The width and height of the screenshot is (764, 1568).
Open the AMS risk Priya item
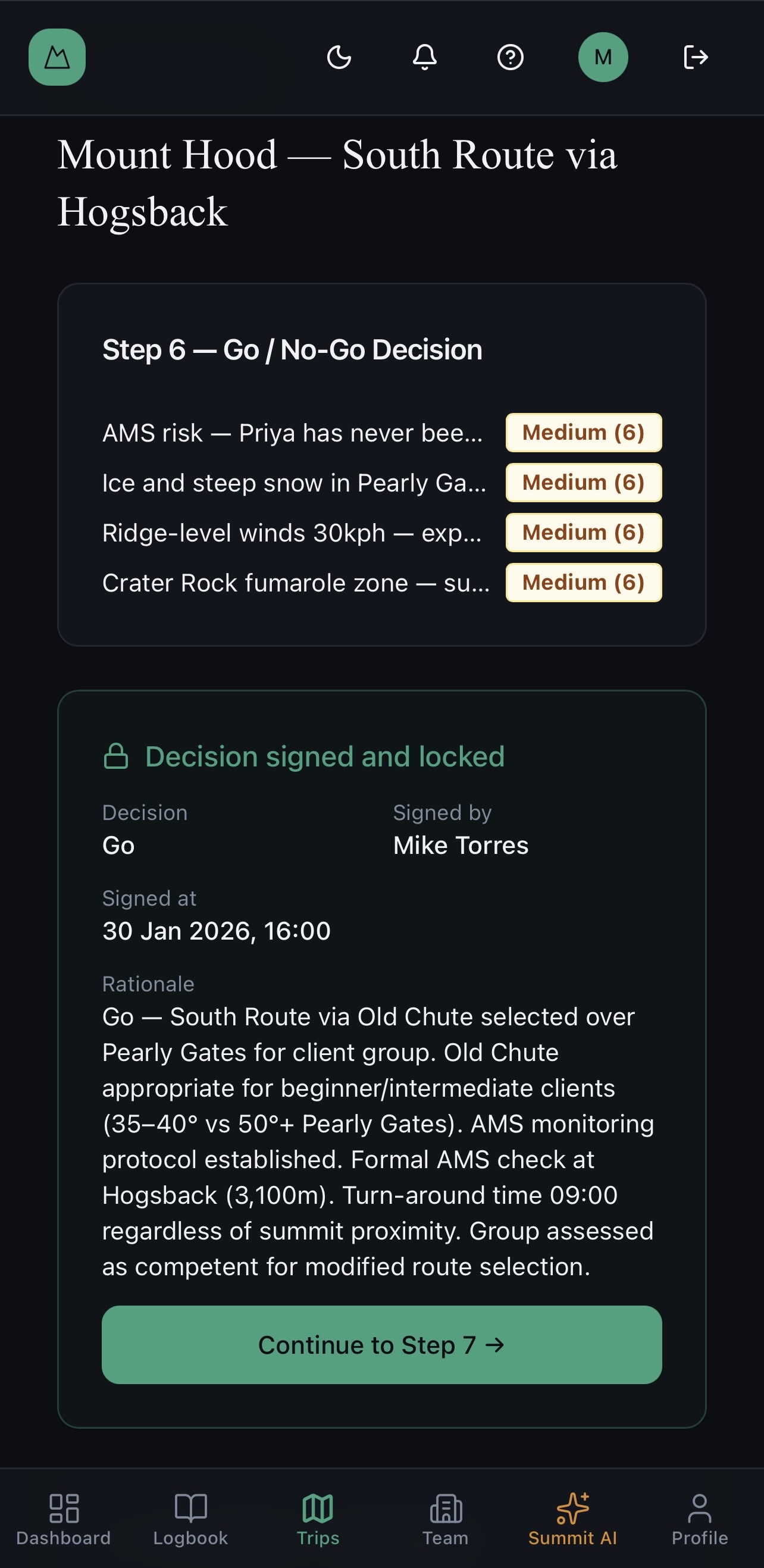tap(292, 433)
